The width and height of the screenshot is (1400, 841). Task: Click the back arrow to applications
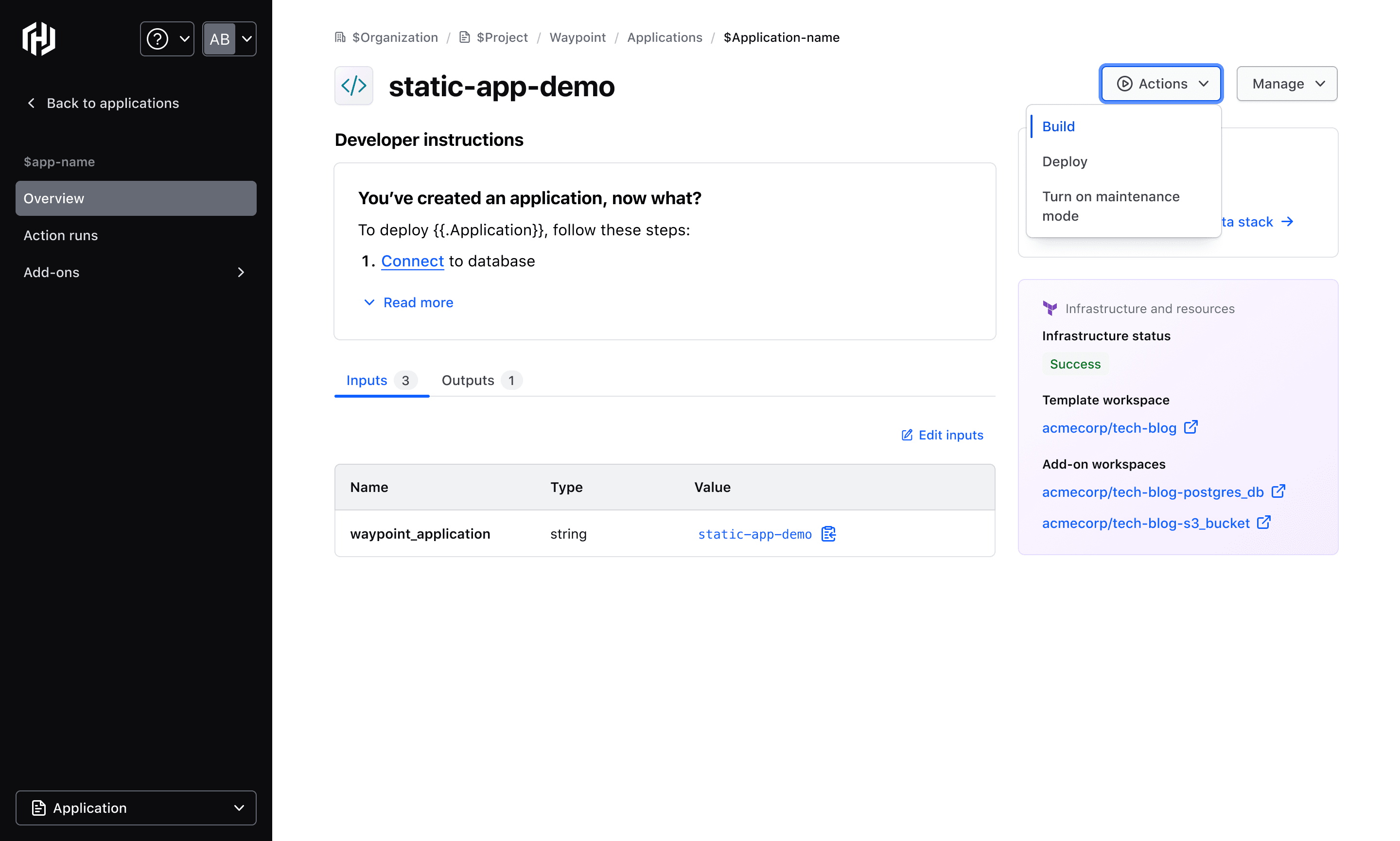pyautogui.click(x=32, y=103)
